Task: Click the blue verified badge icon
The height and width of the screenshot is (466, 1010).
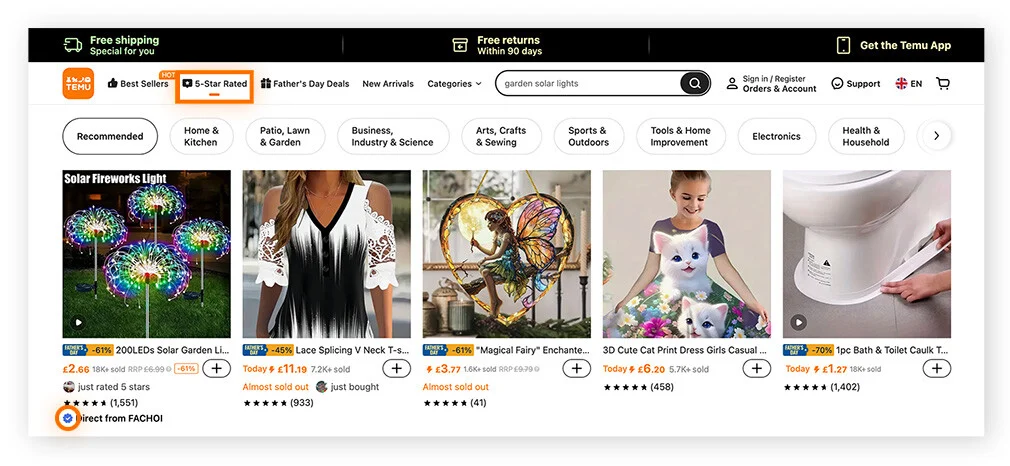Action: coord(68,418)
